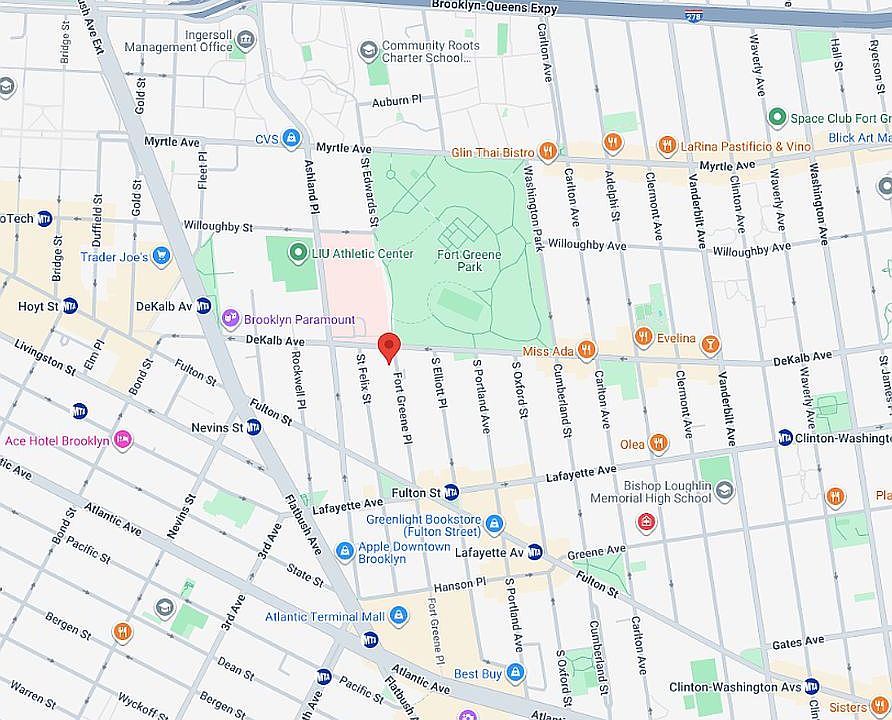This screenshot has width=892, height=720.
Task: Select the Fleet Pl street label
Action: (x=203, y=171)
